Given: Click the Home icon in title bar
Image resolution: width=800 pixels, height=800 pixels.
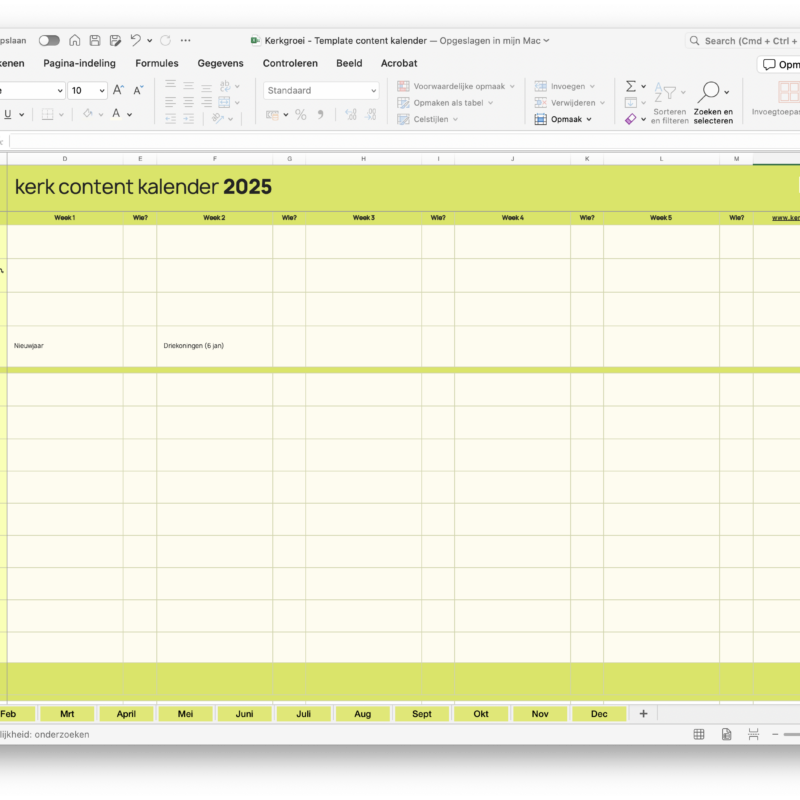Looking at the screenshot, I should click(75, 40).
